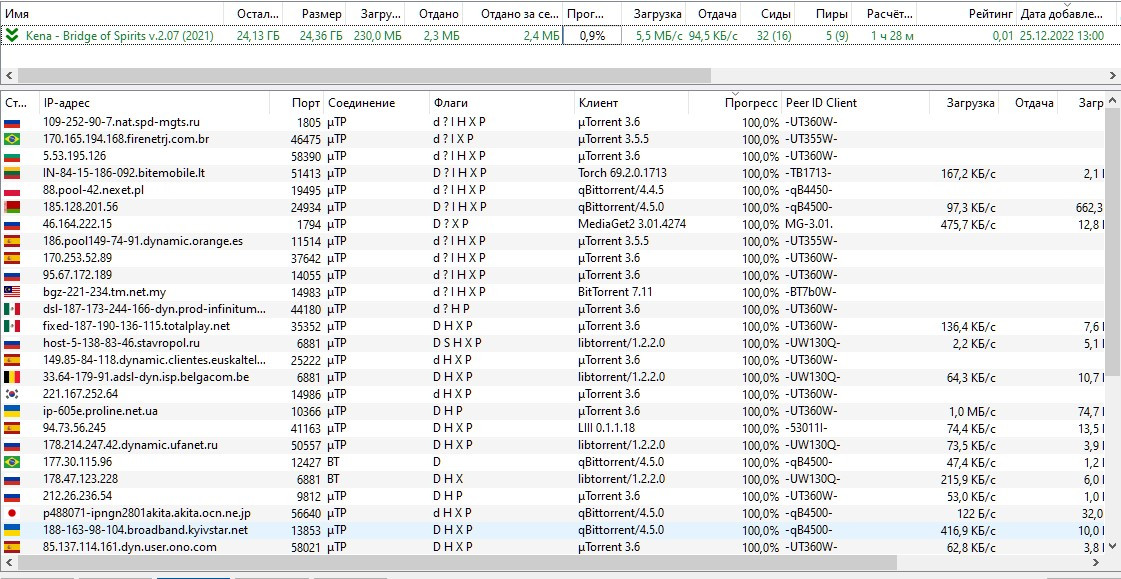The height and width of the screenshot is (579, 1121).
Task: Click the IP-адрес column header
Action: (x=66, y=103)
